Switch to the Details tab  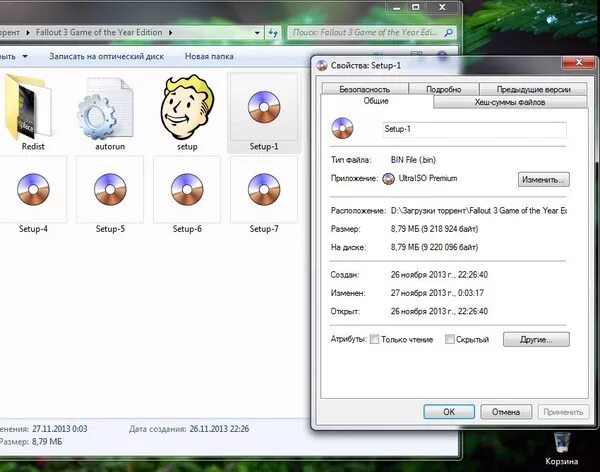pyautogui.click(x=443, y=89)
